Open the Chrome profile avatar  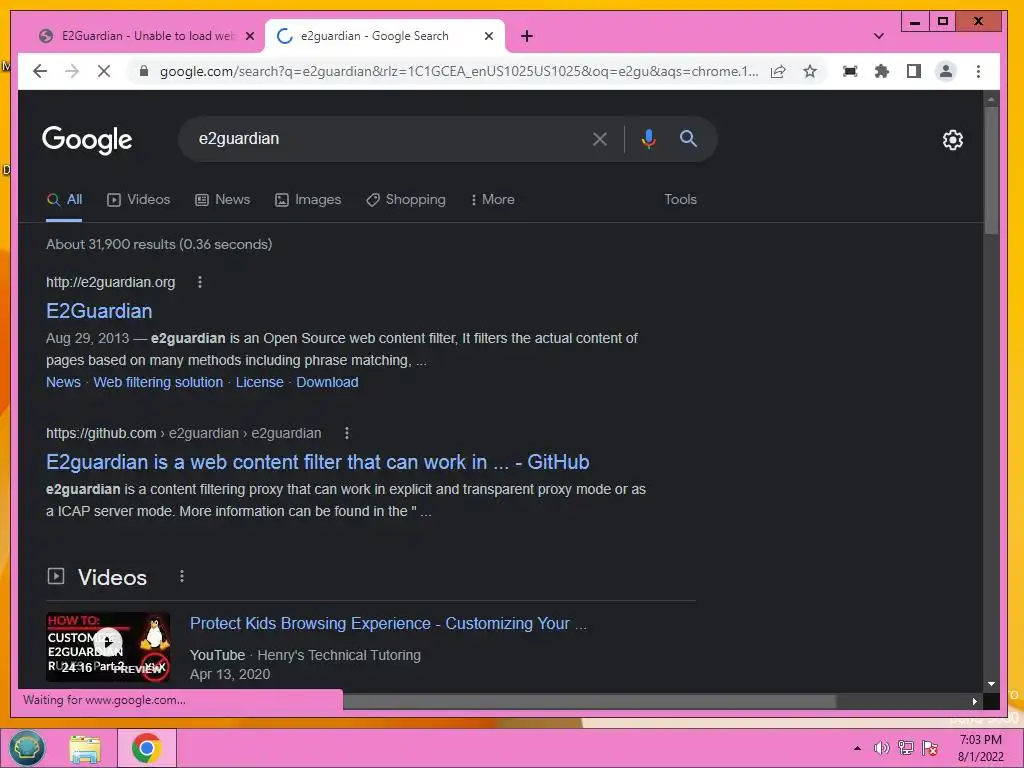click(946, 71)
